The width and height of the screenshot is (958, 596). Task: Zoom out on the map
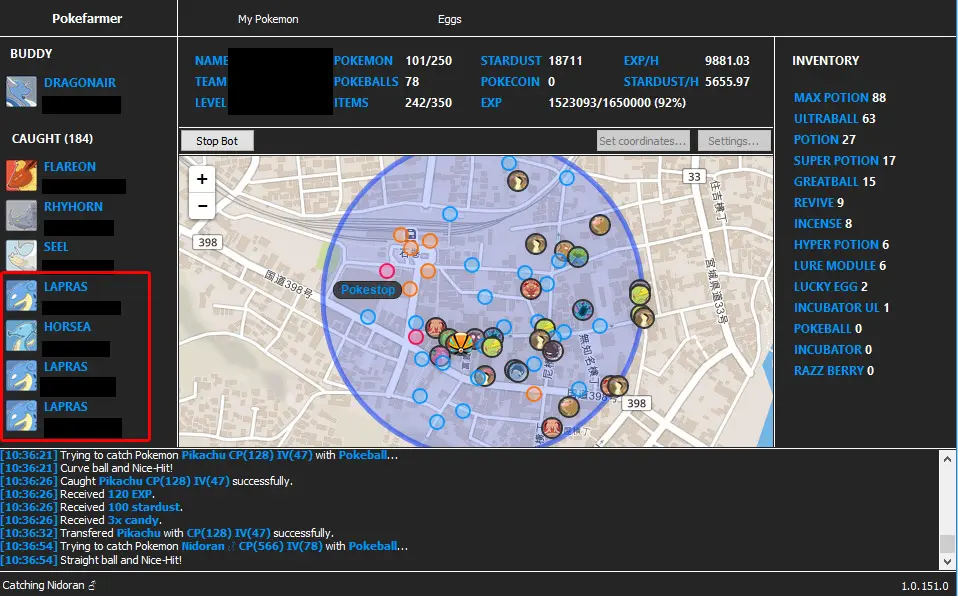[202, 206]
